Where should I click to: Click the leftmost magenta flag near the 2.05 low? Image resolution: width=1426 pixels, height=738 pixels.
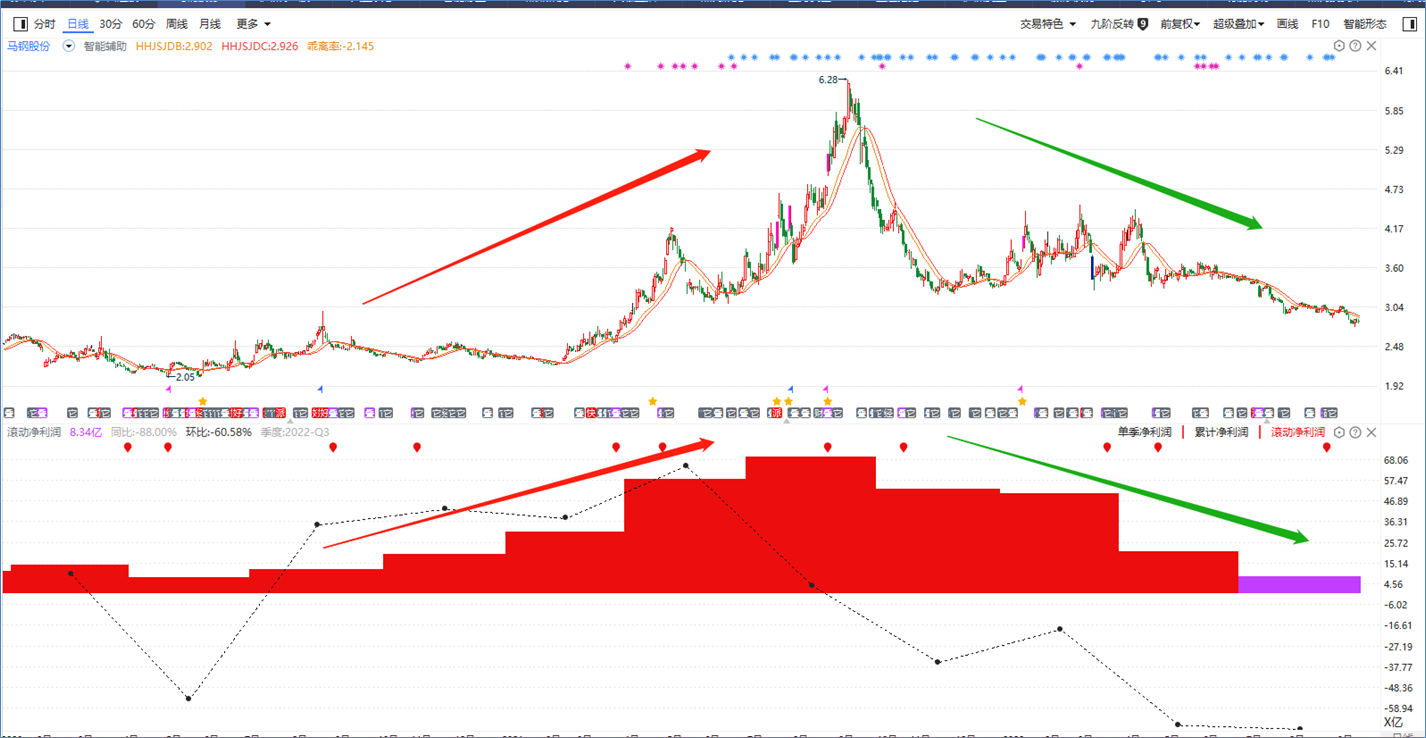click(x=168, y=389)
